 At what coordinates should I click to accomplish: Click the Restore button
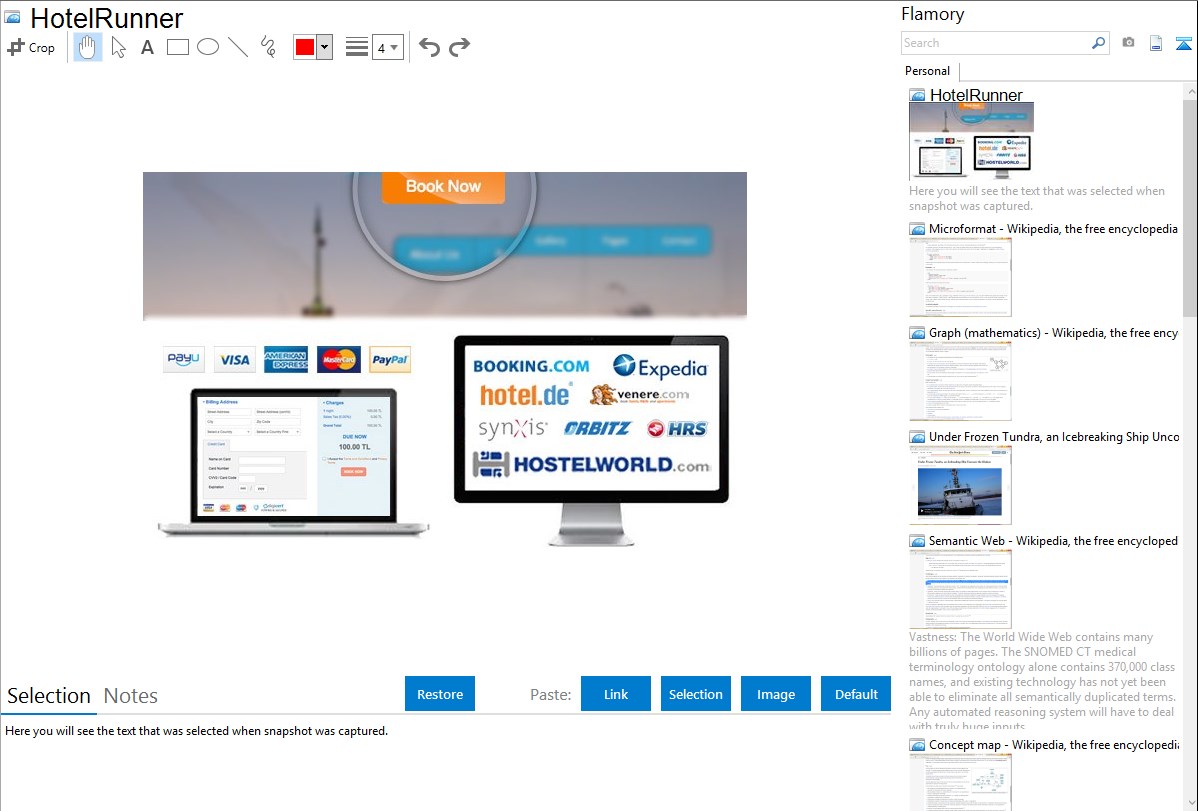pyautogui.click(x=440, y=694)
